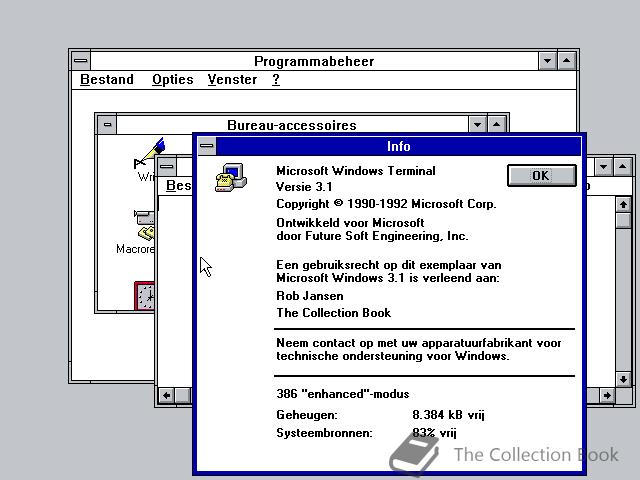Click the Programmabeheer title bar
640x480 pixels.
314,61
